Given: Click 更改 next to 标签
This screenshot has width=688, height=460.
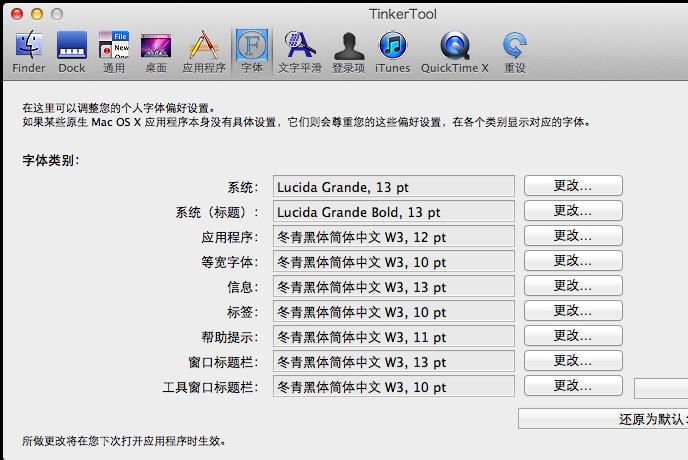Looking at the screenshot, I should [573, 311].
